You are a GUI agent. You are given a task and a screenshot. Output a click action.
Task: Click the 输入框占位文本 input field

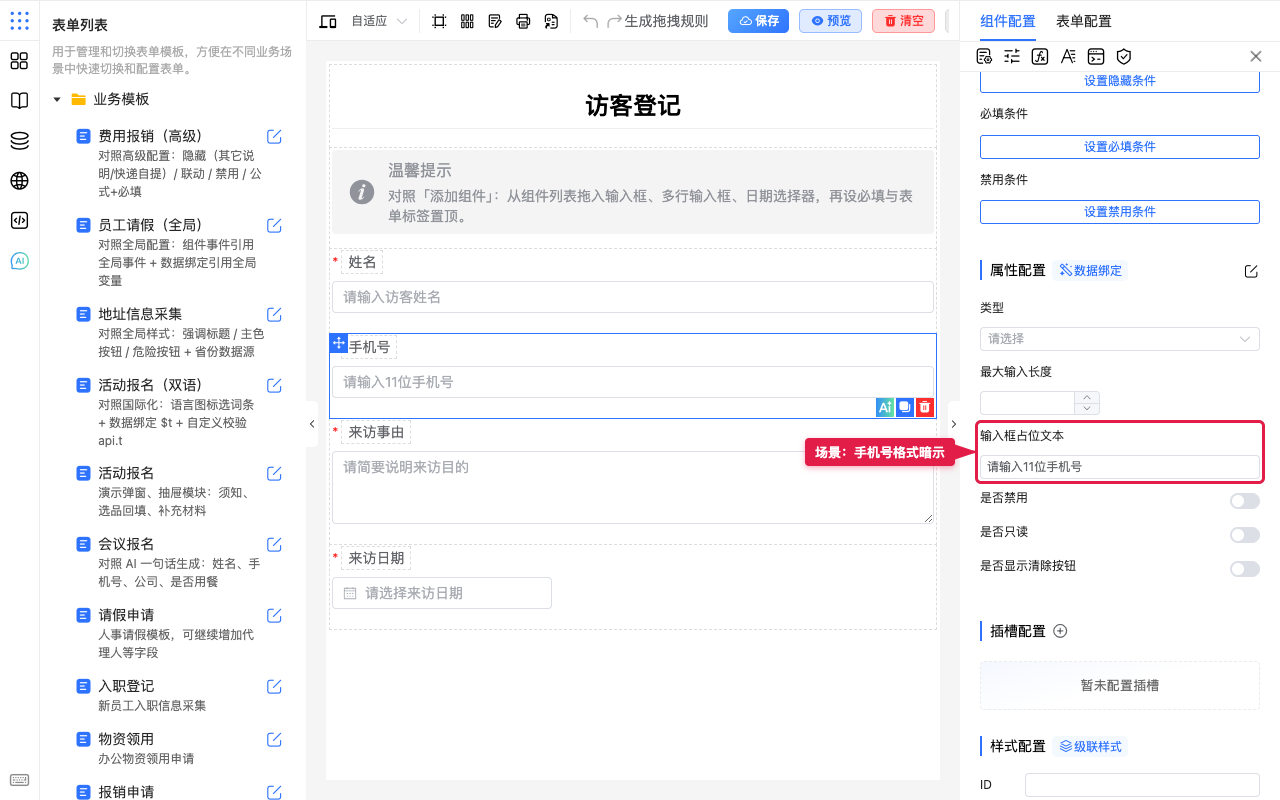[1120, 467]
